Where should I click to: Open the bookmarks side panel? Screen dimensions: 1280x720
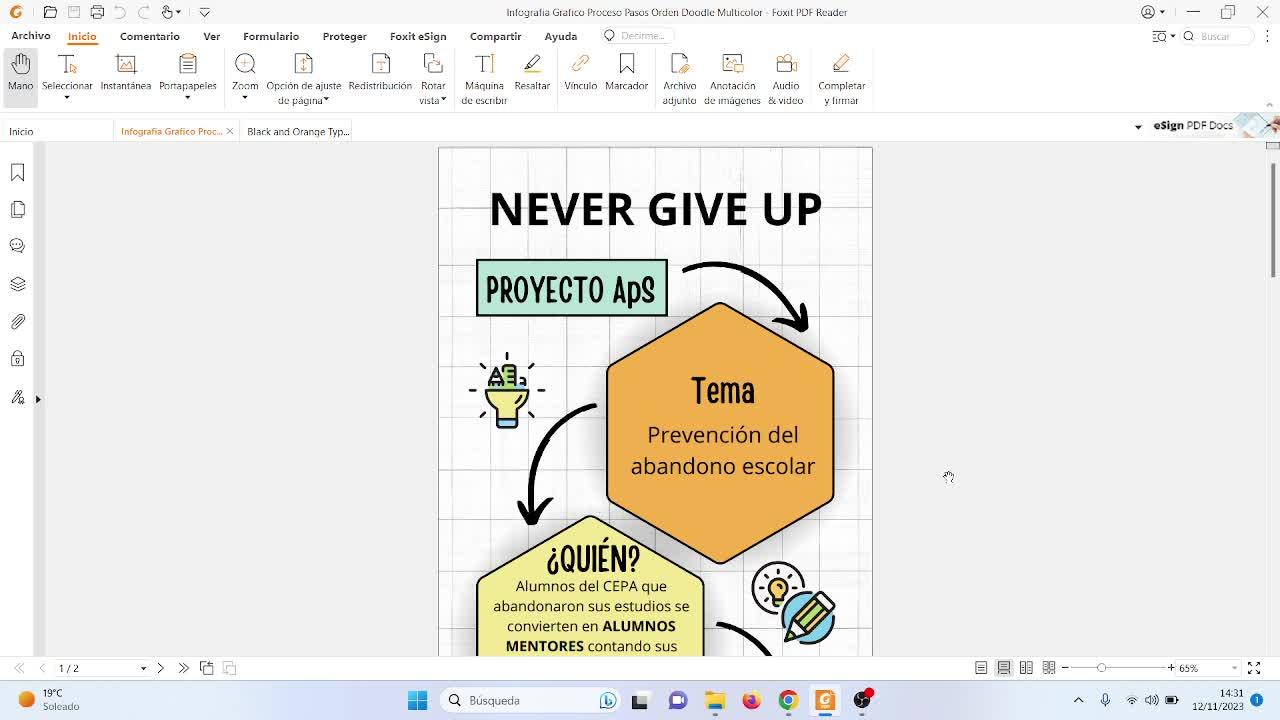click(17, 173)
